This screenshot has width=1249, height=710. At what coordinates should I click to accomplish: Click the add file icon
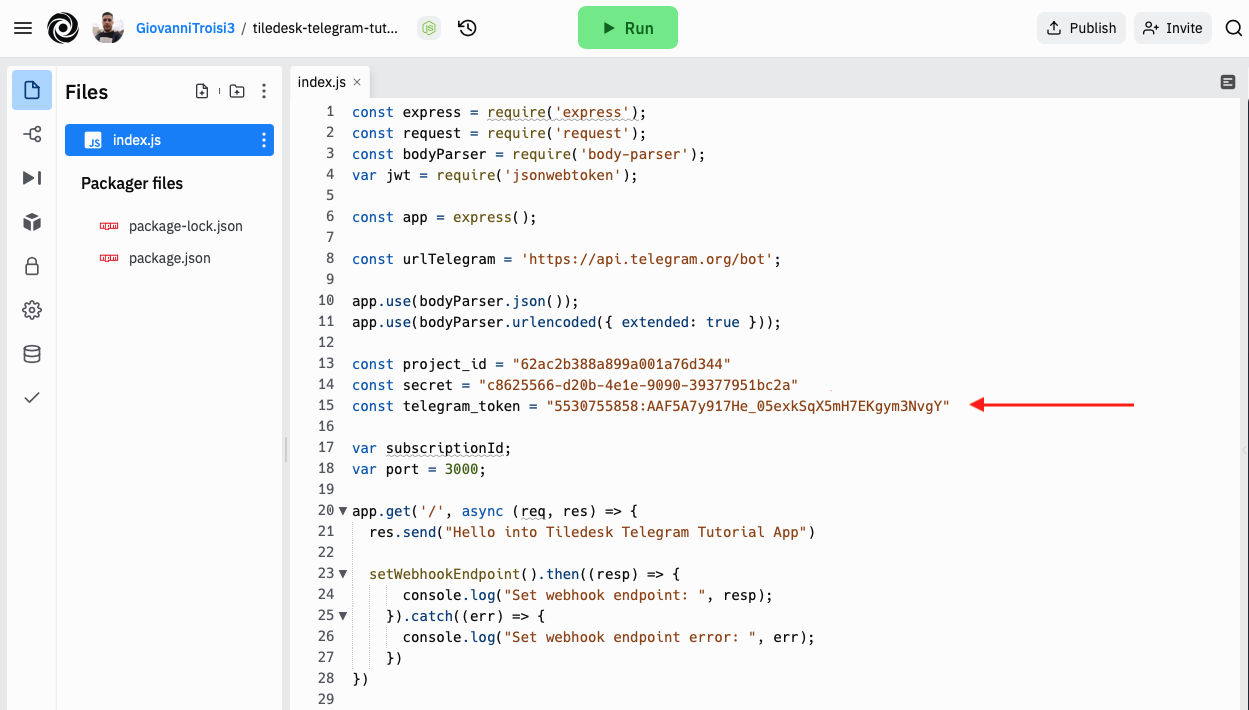[202, 92]
